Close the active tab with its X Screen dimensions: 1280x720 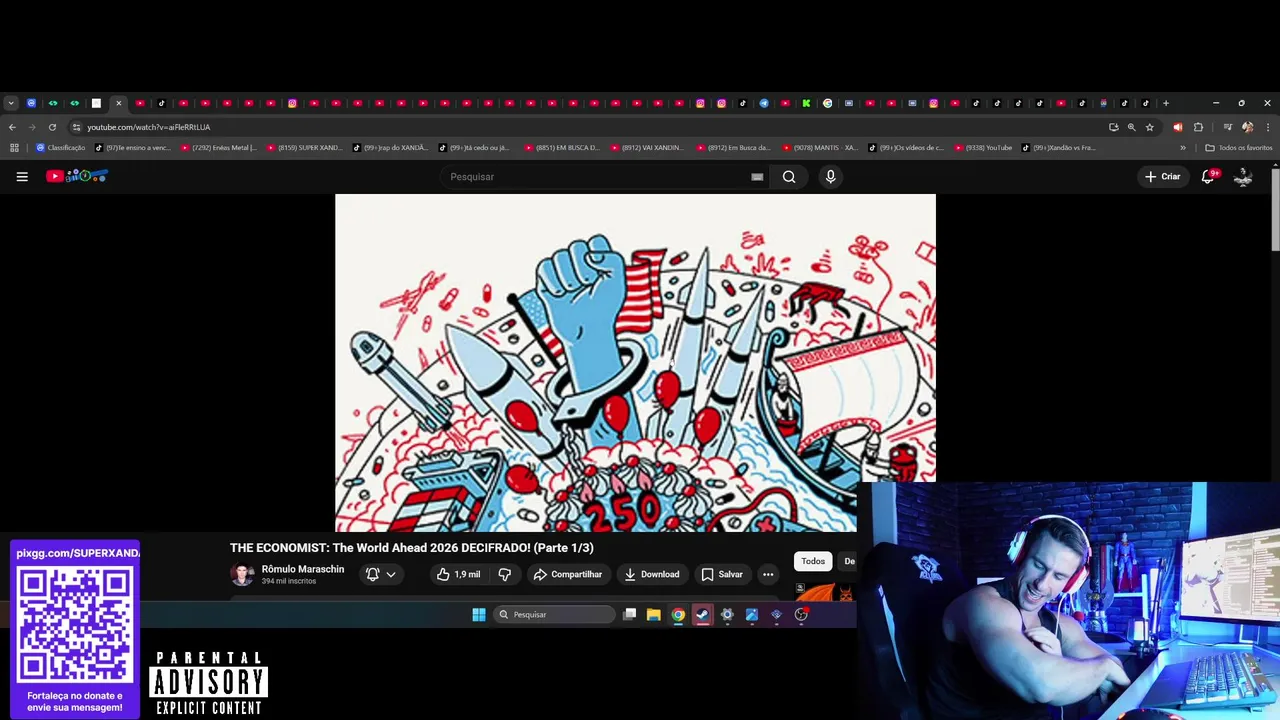[x=118, y=103]
